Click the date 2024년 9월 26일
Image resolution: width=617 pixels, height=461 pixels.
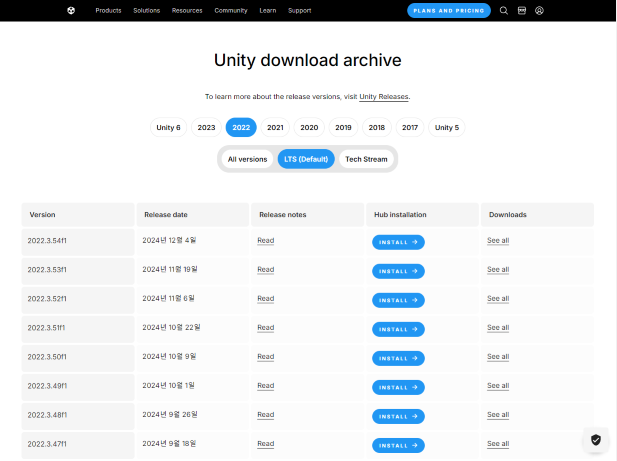(x=170, y=415)
